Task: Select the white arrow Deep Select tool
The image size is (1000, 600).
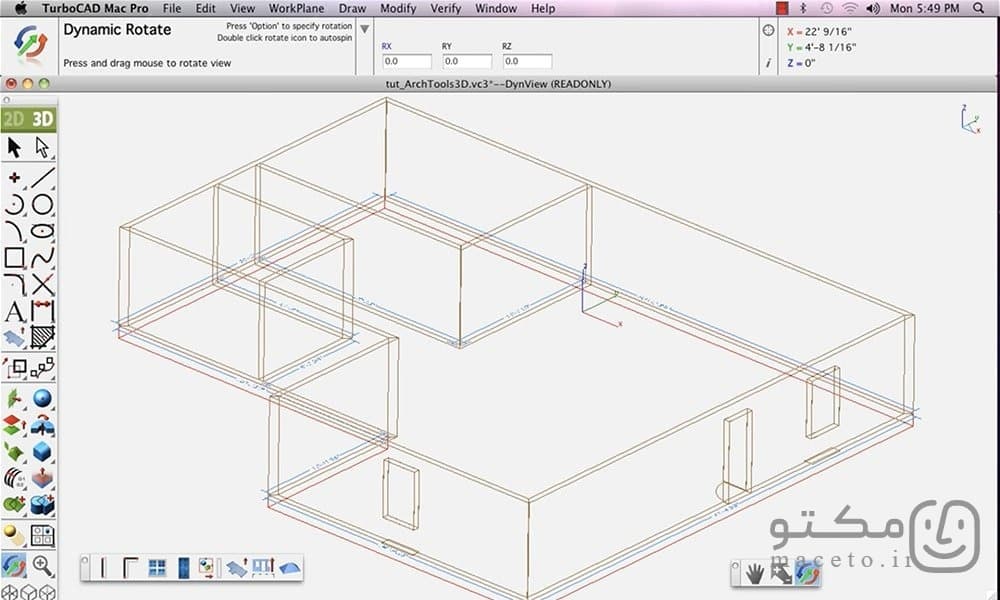Action: coord(42,147)
